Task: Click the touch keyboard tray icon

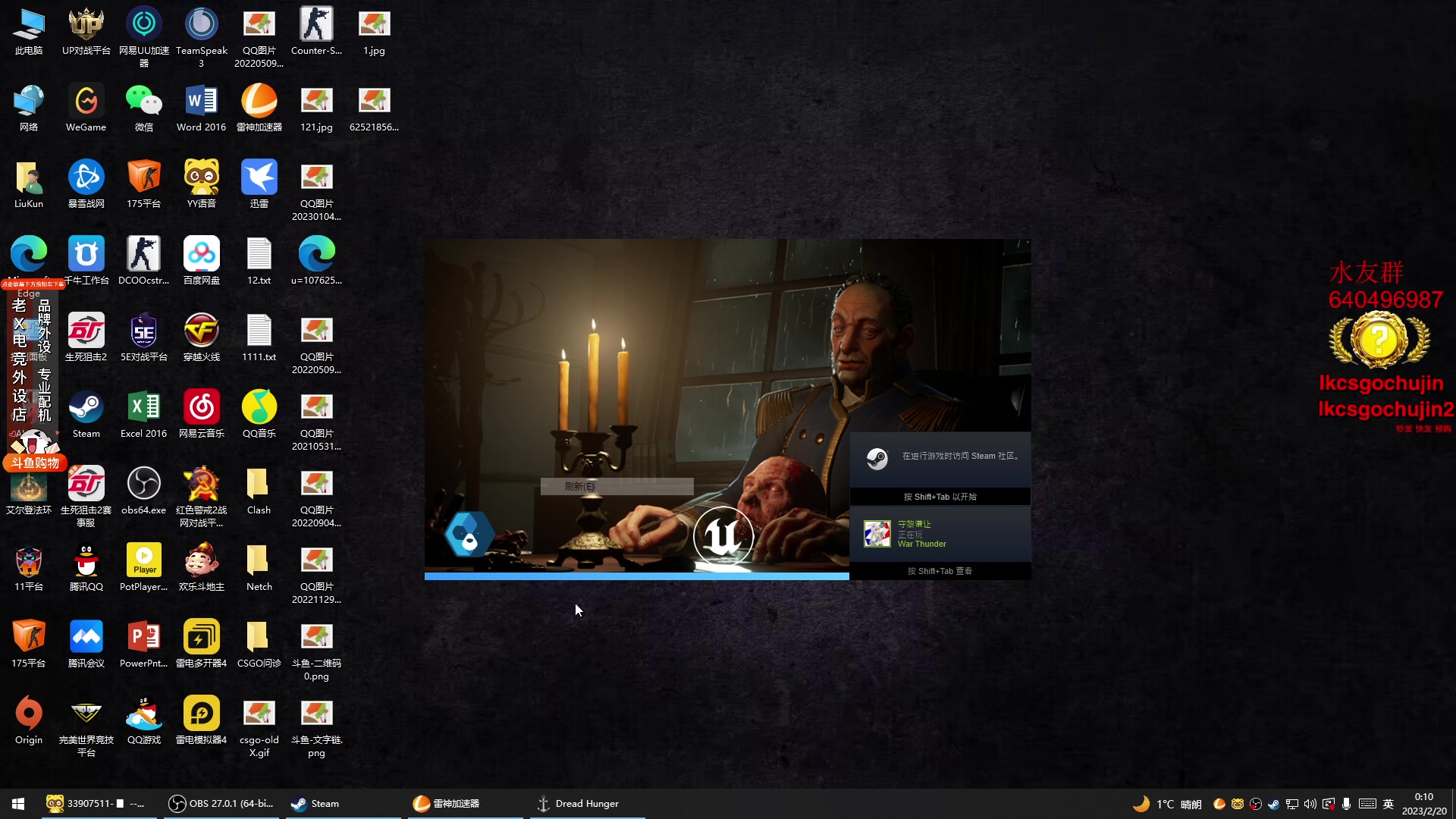Action: (1367, 804)
